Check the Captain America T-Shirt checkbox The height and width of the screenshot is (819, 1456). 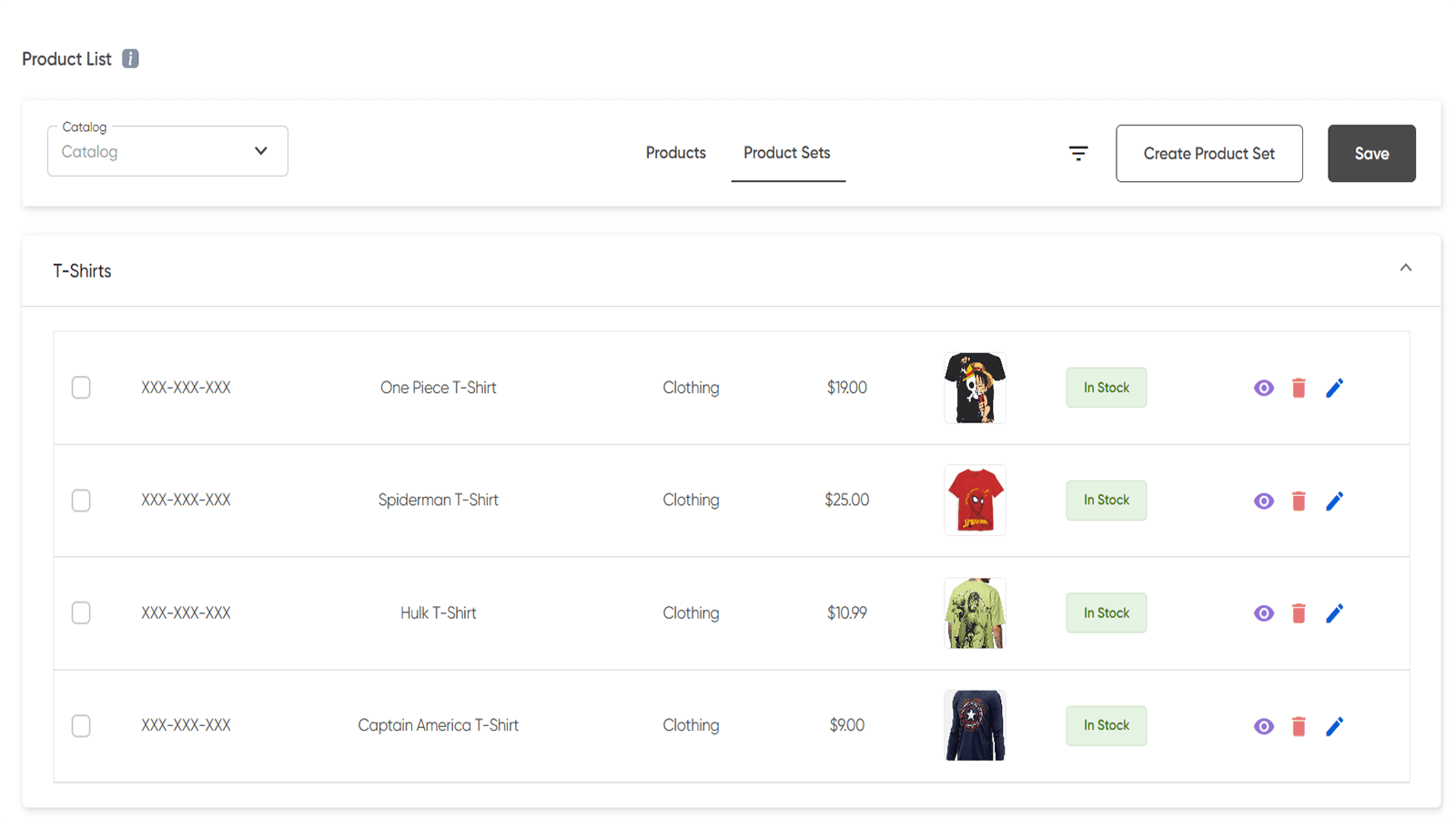[81, 726]
